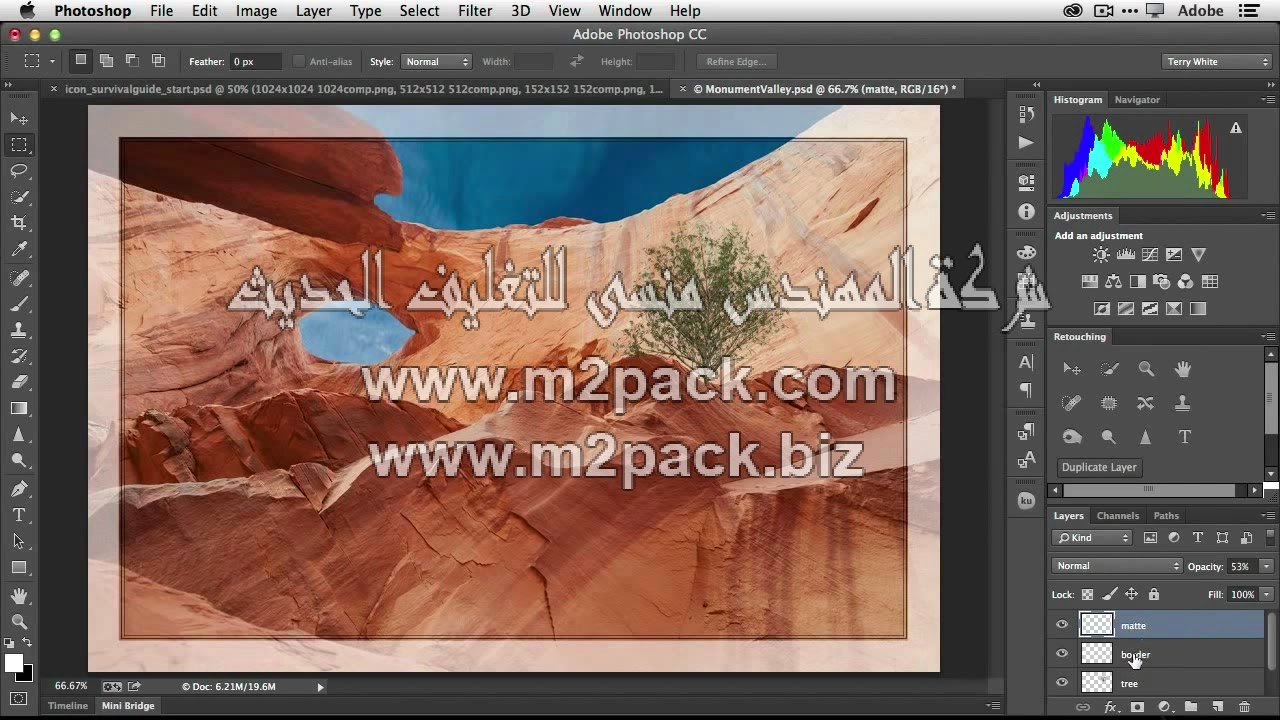This screenshot has height=720, width=1280.
Task: Toggle the Anti-alias checkbox
Action: (x=298, y=61)
